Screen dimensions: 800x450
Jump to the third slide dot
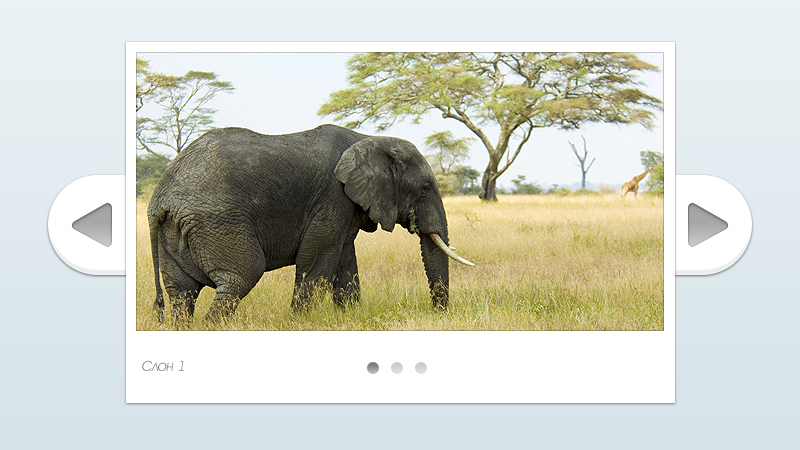coord(421,368)
